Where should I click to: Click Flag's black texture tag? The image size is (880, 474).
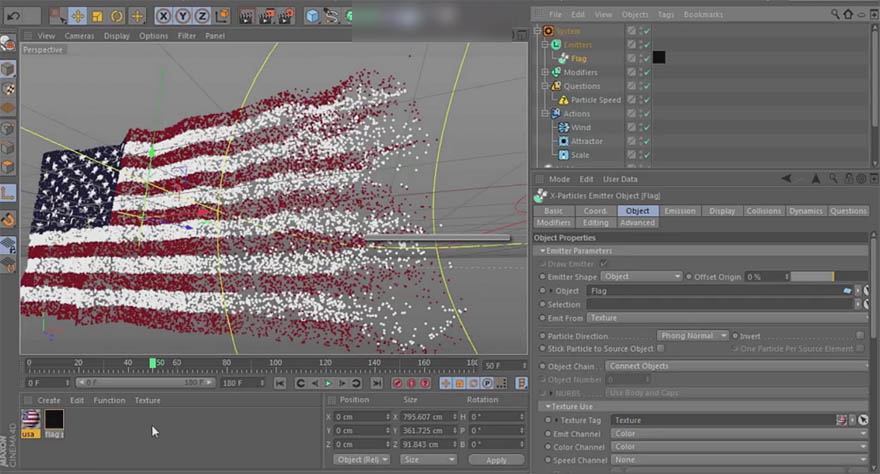click(x=659, y=57)
